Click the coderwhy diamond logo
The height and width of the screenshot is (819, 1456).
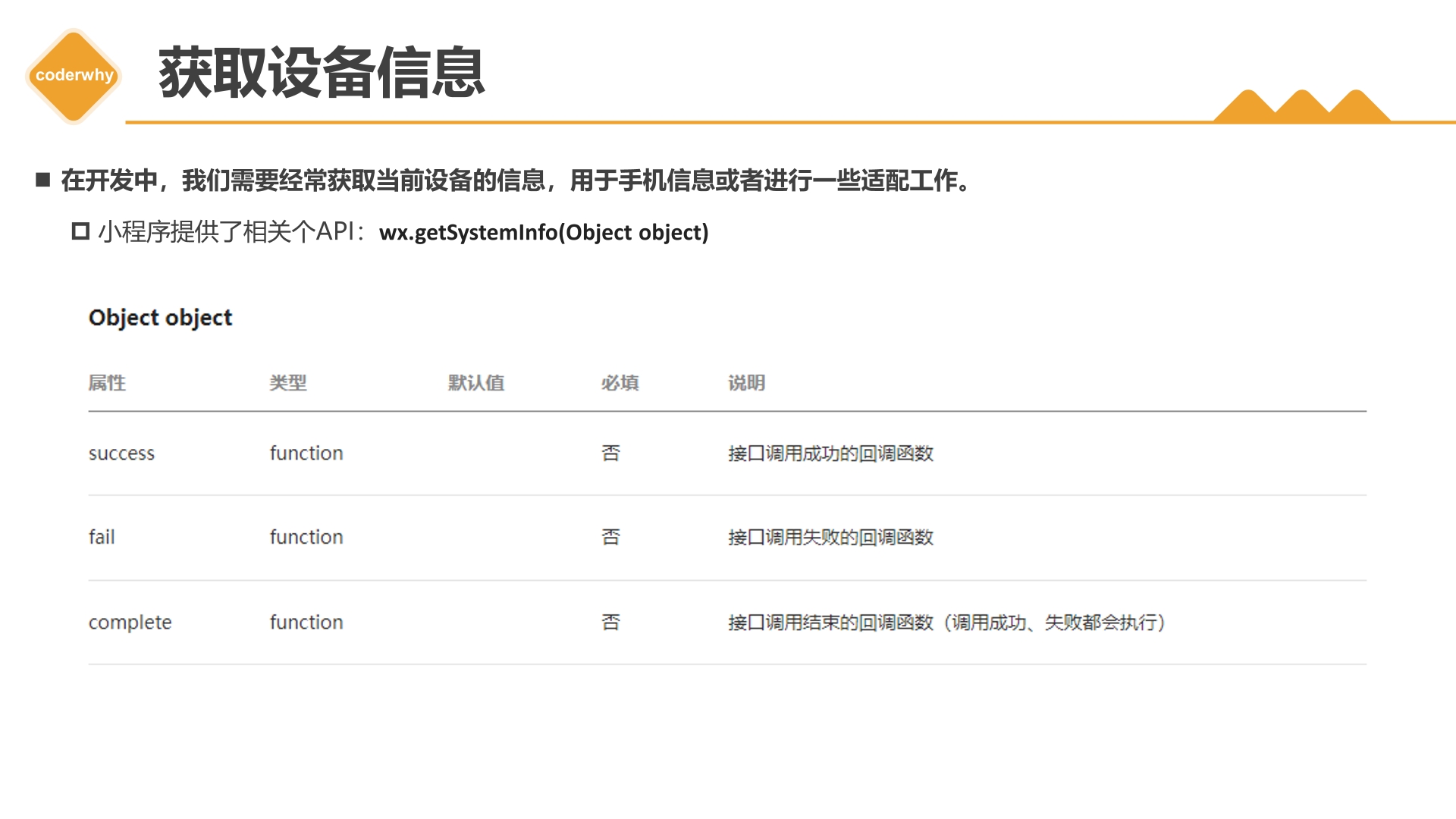pyautogui.click(x=74, y=76)
